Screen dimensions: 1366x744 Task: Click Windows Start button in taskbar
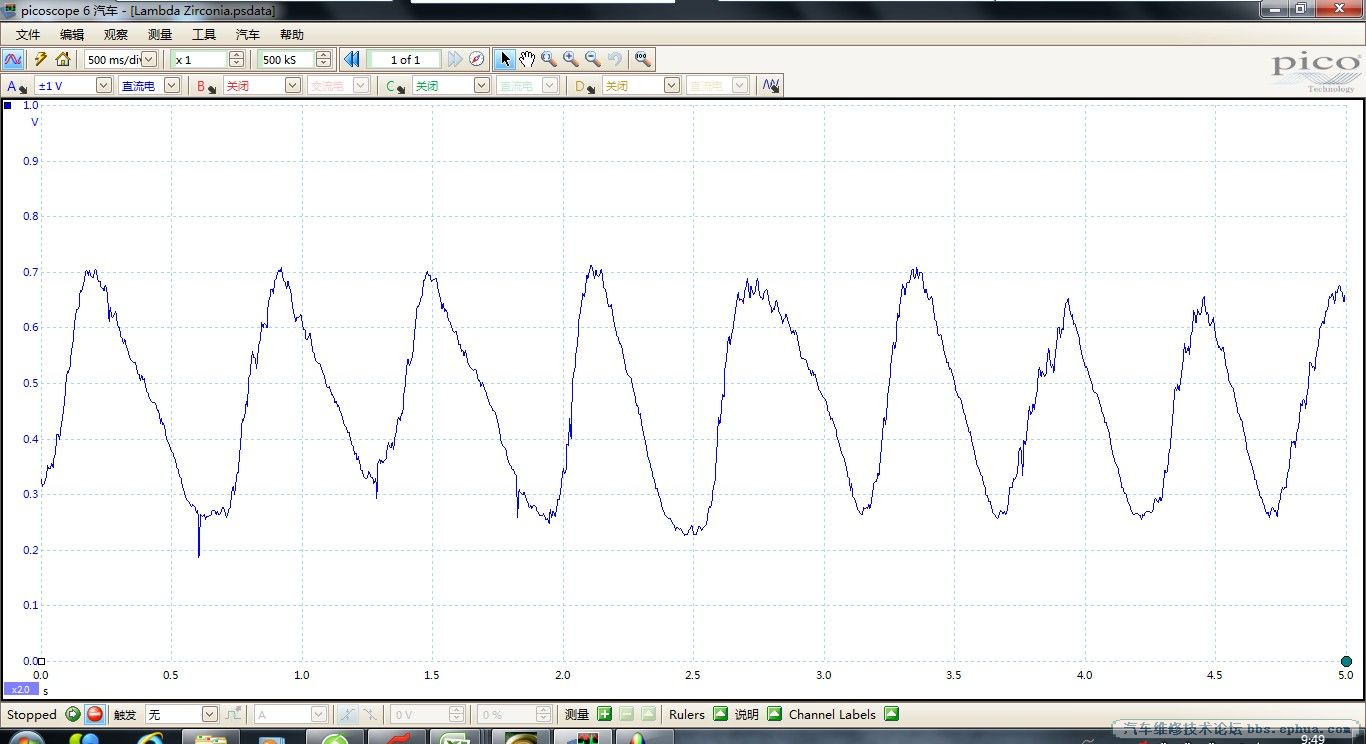point(27,738)
